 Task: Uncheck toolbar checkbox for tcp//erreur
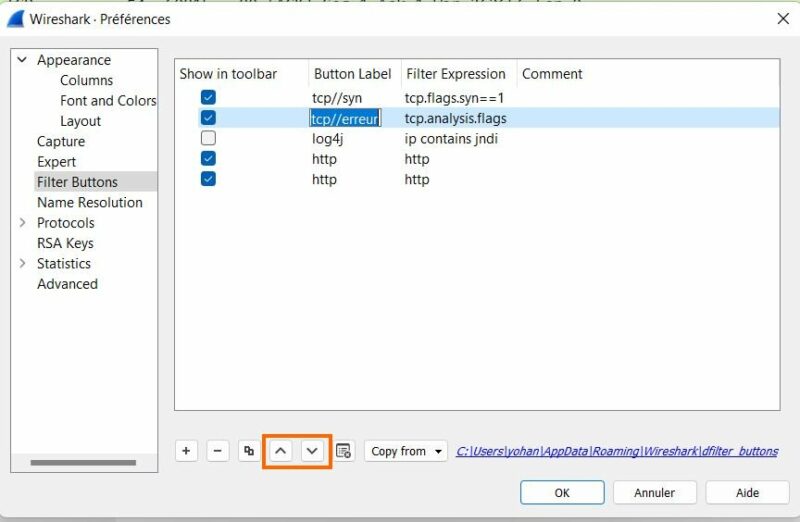pyautogui.click(x=208, y=117)
